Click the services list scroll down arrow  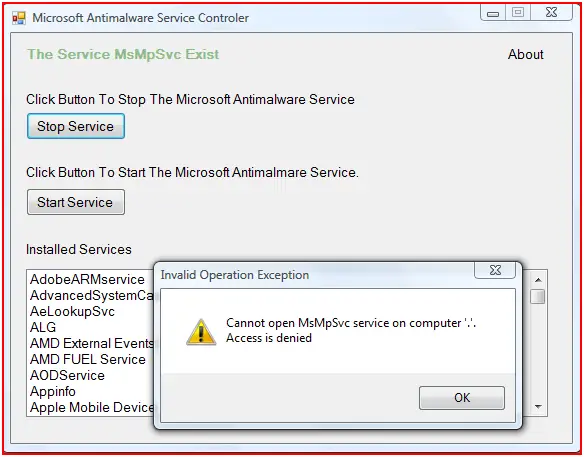tap(538, 407)
